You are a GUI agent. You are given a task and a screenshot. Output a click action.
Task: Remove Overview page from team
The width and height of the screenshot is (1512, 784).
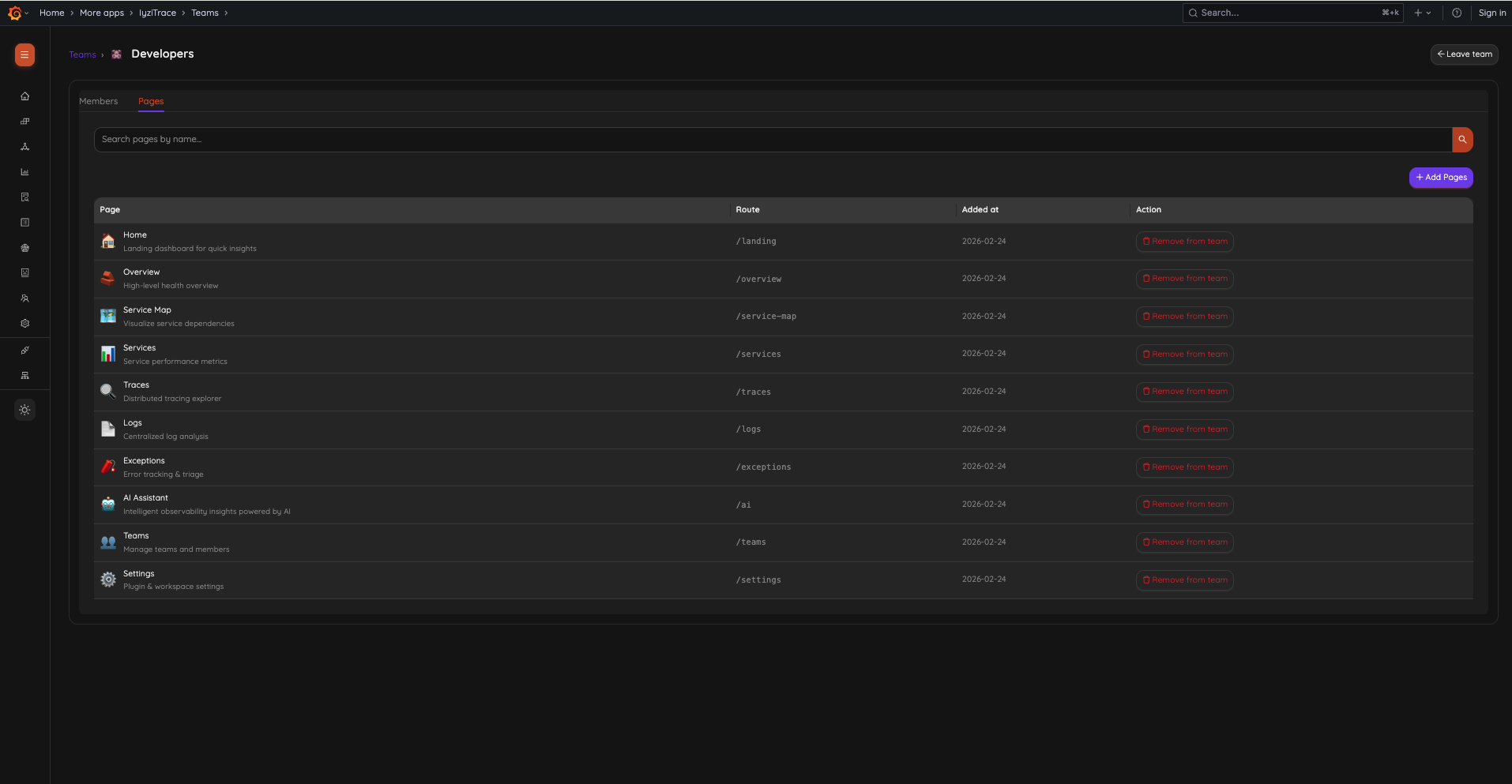[x=1184, y=279]
